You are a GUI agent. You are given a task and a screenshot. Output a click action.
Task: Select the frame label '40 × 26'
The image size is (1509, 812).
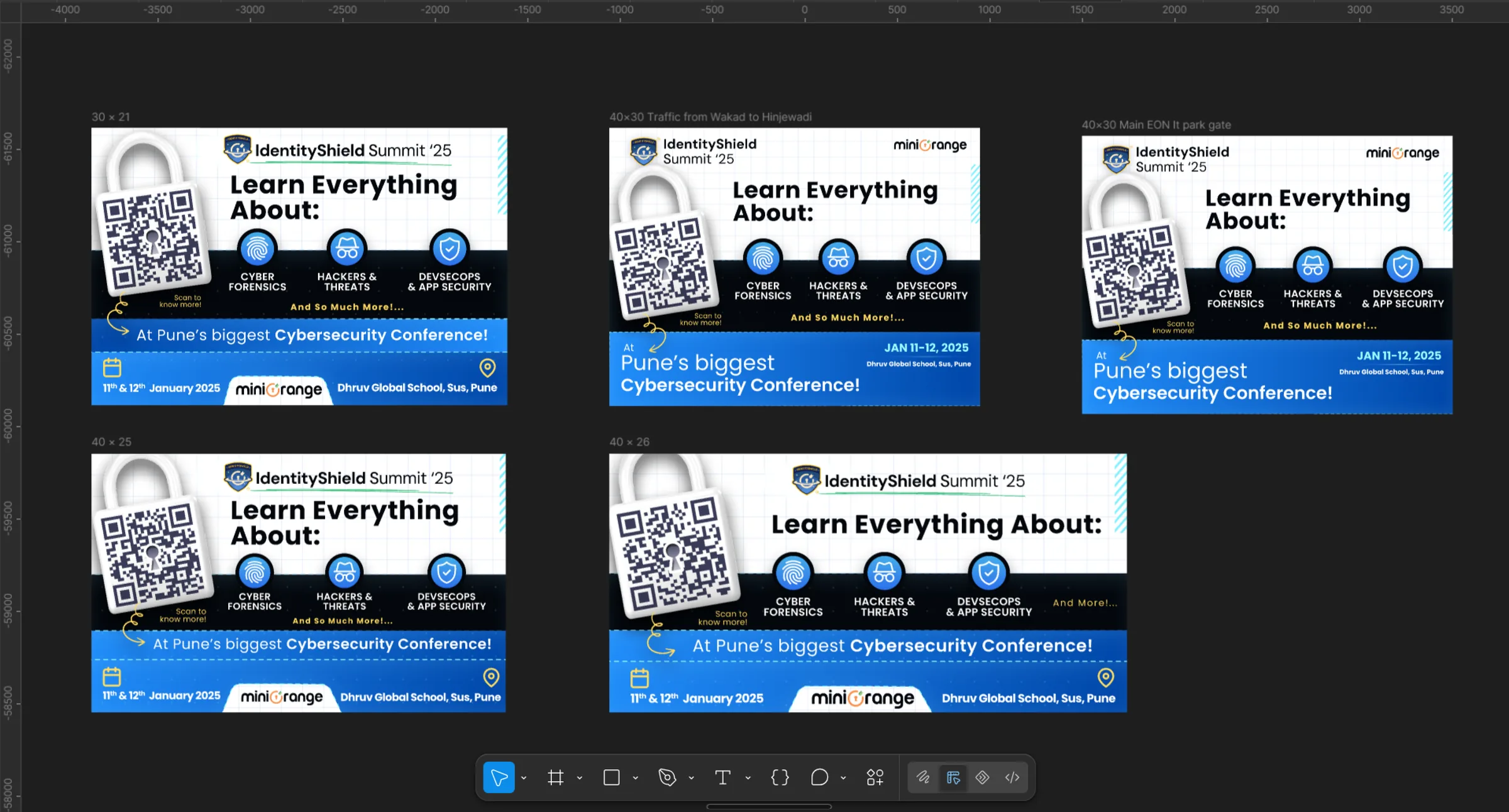(629, 442)
